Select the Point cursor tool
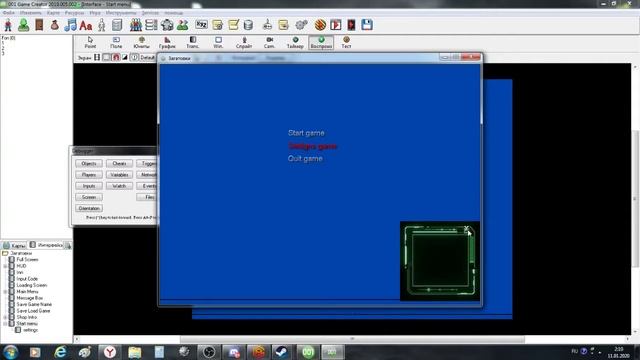This screenshot has height=360, width=640. pos(90,42)
